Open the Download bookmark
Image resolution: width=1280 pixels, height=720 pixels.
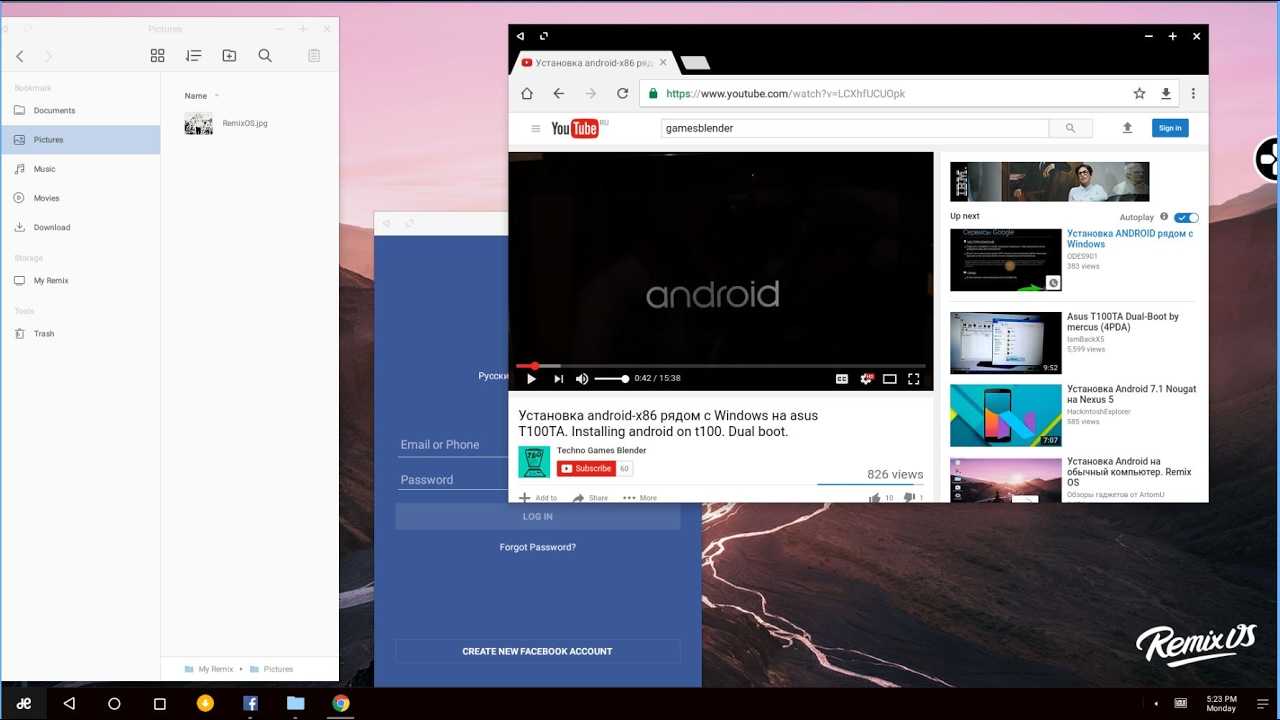(80, 227)
